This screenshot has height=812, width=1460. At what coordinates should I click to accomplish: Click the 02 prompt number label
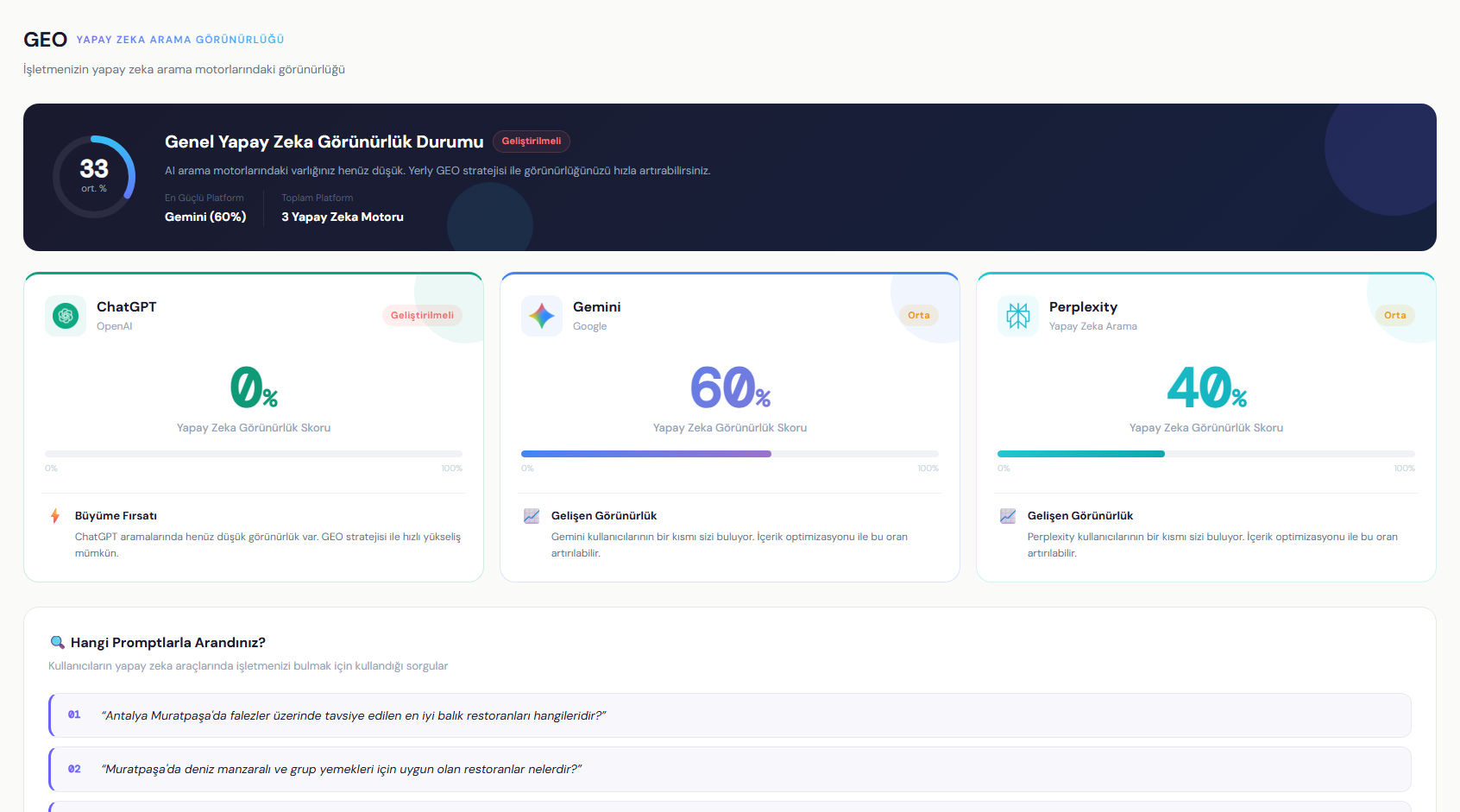click(x=74, y=769)
